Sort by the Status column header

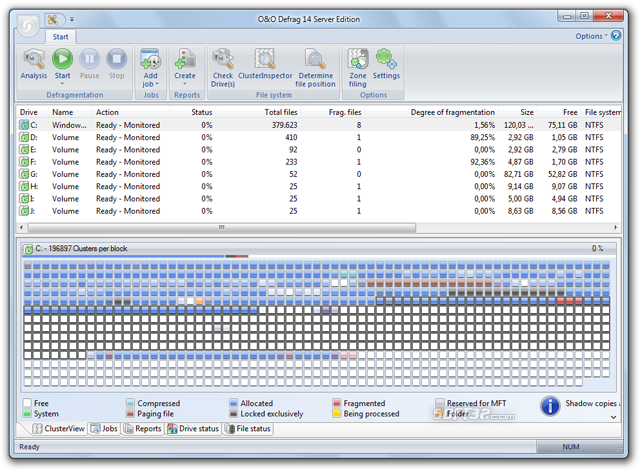click(193, 112)
